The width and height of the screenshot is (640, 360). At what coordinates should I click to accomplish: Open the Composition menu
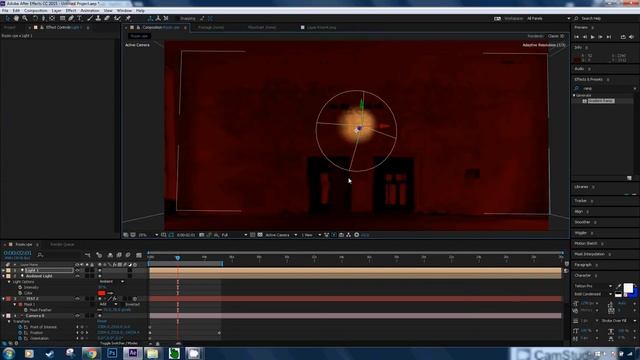36,11
